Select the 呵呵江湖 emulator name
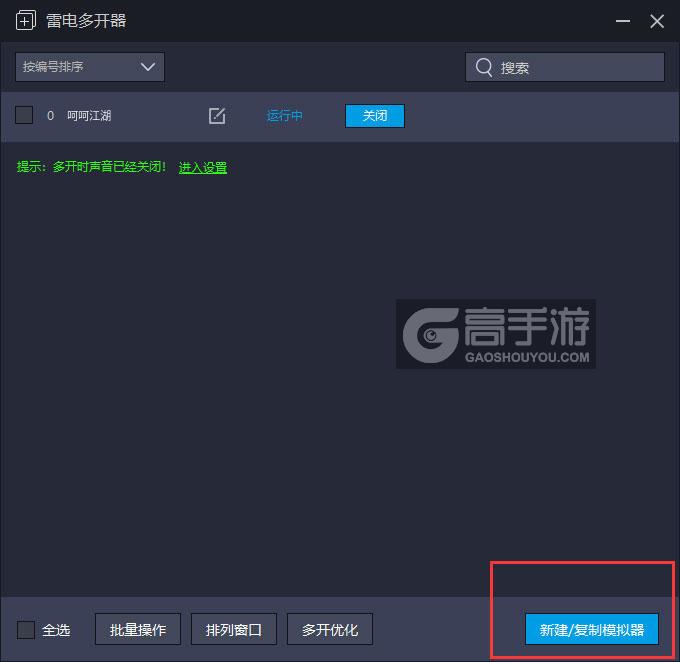 (x=89, y=116)
